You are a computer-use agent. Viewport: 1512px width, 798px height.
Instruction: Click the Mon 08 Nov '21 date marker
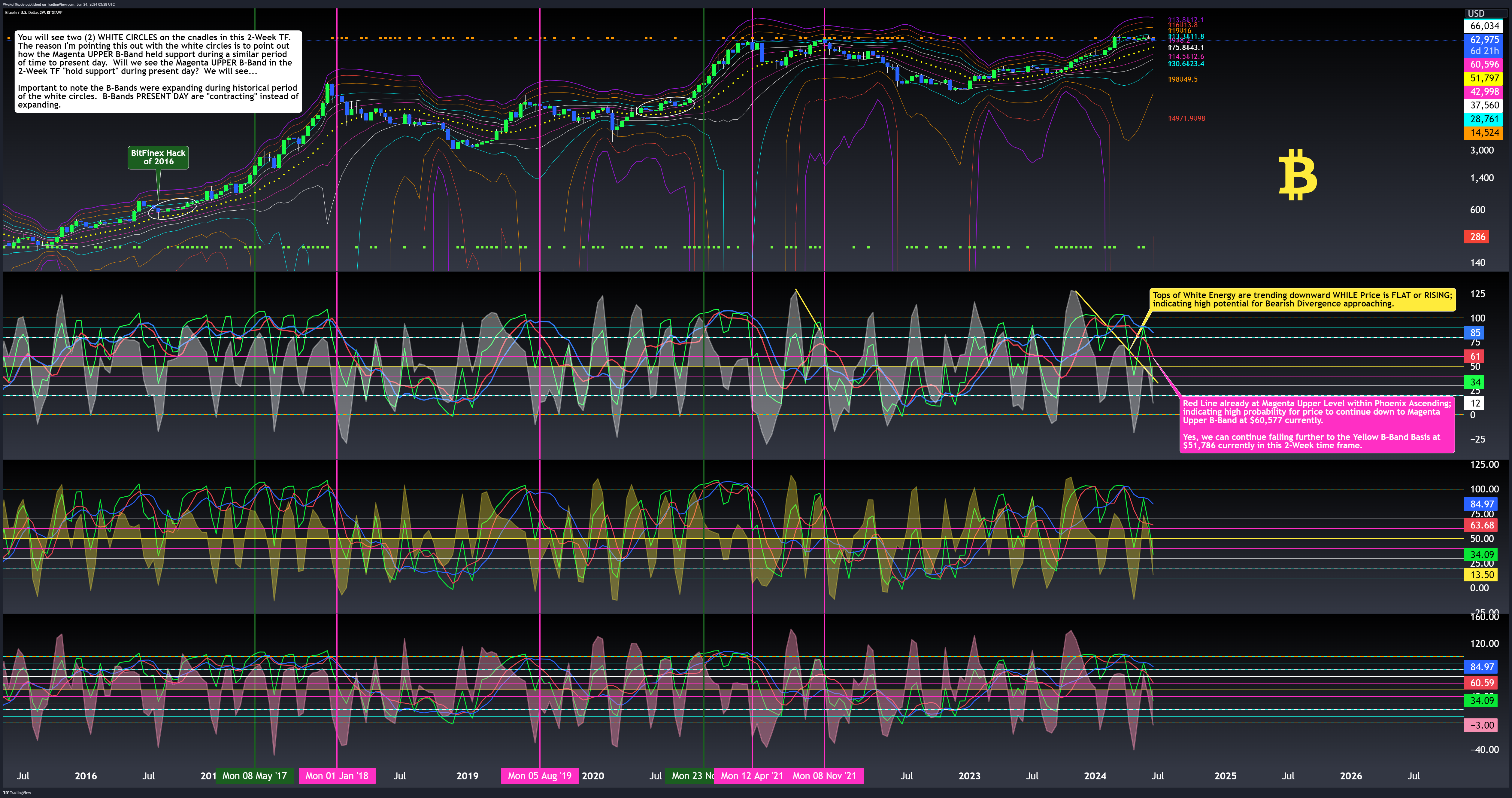[824, 776]
